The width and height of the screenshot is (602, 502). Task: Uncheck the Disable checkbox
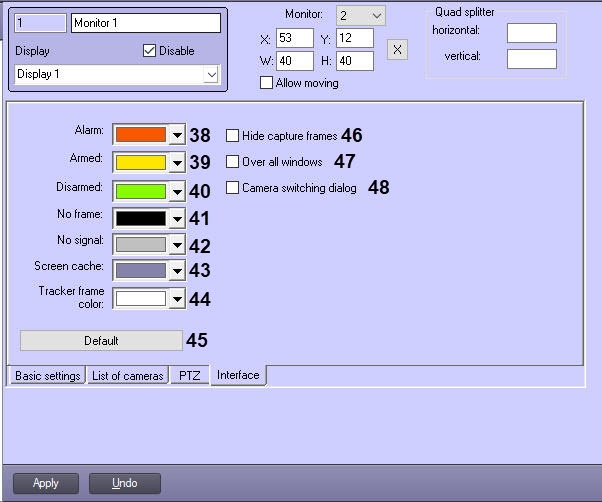coord(150,51)
